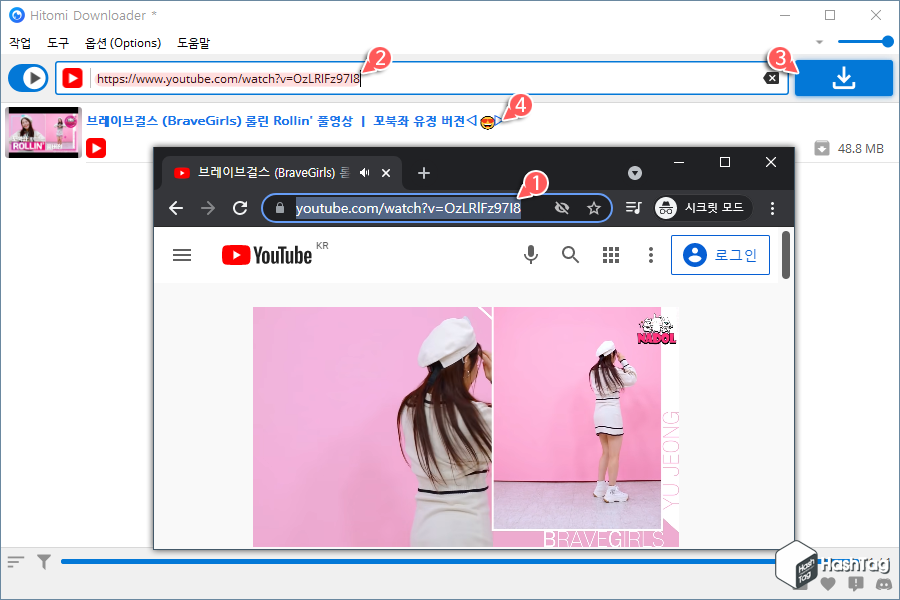Image resolution: width=900 pixels, height=600 pixels.
Task: Click the heart icon near the HashTag logo
Action: pos(828,581)
